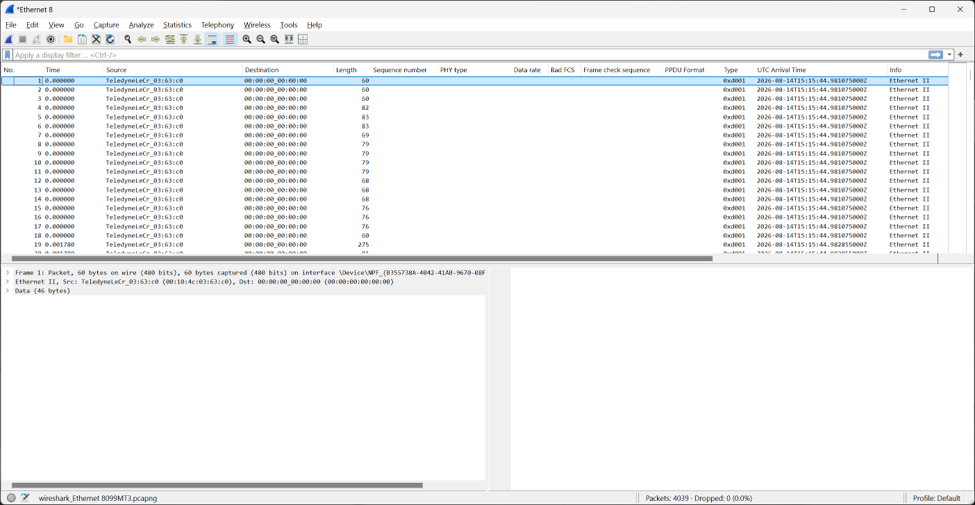The height and width of the screenshot is (505, 975).
Task: Click the PHY type column header
Action: click(x=474, y=70)
